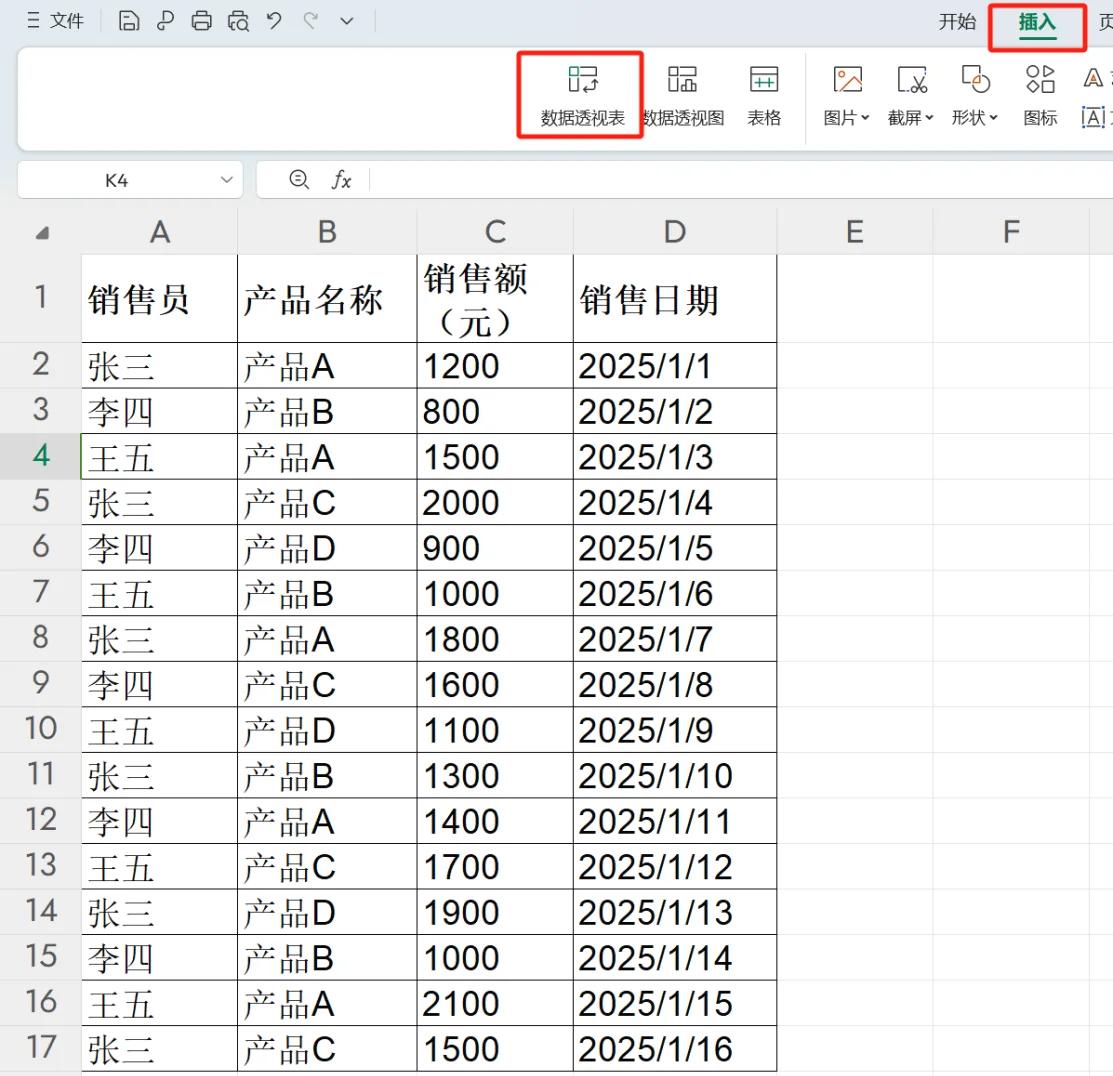The height and width of the screenshot is (1076, 1113).
Task: Click cell containing 1300
Action: [x=495, y=775]
